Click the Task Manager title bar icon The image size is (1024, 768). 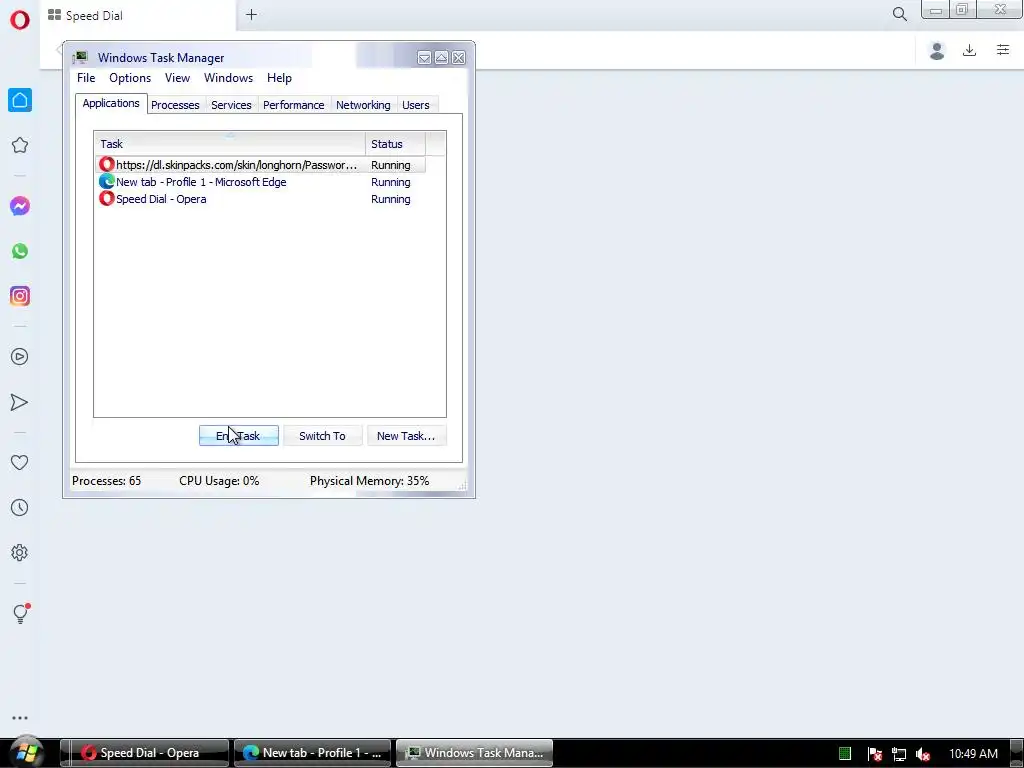pyautogui.click(x=80, y=57)
